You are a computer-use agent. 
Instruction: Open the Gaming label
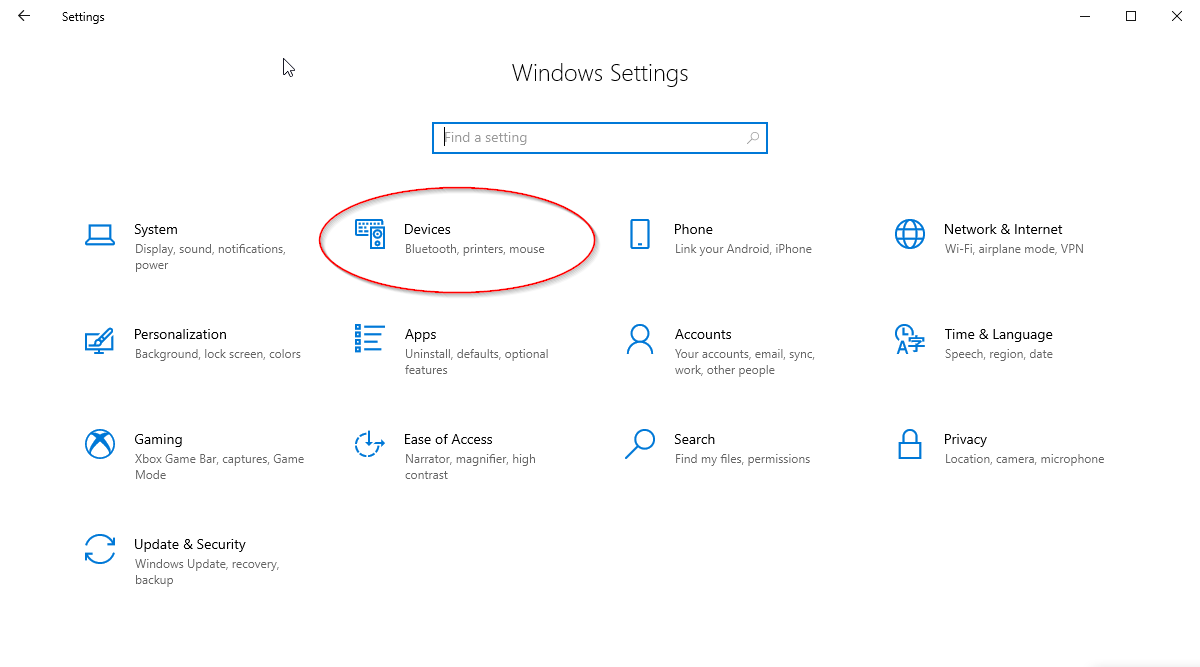(158, 439)
